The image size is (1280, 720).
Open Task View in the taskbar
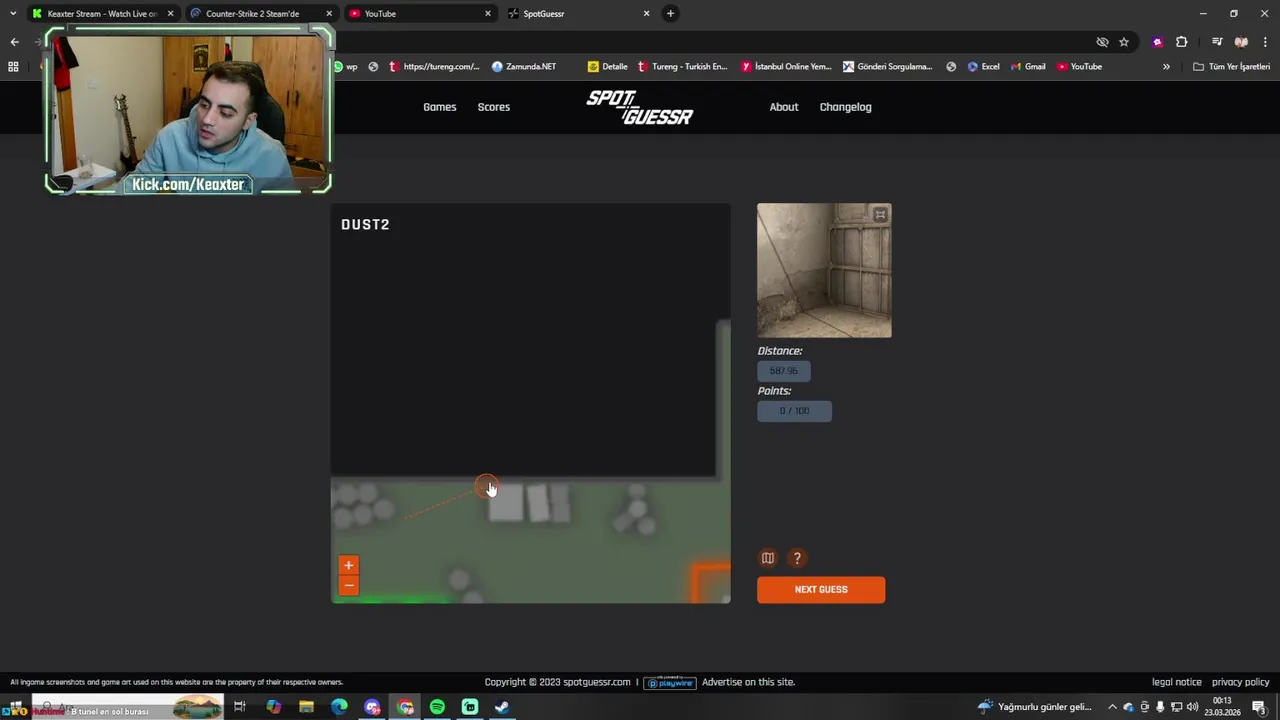240,707
